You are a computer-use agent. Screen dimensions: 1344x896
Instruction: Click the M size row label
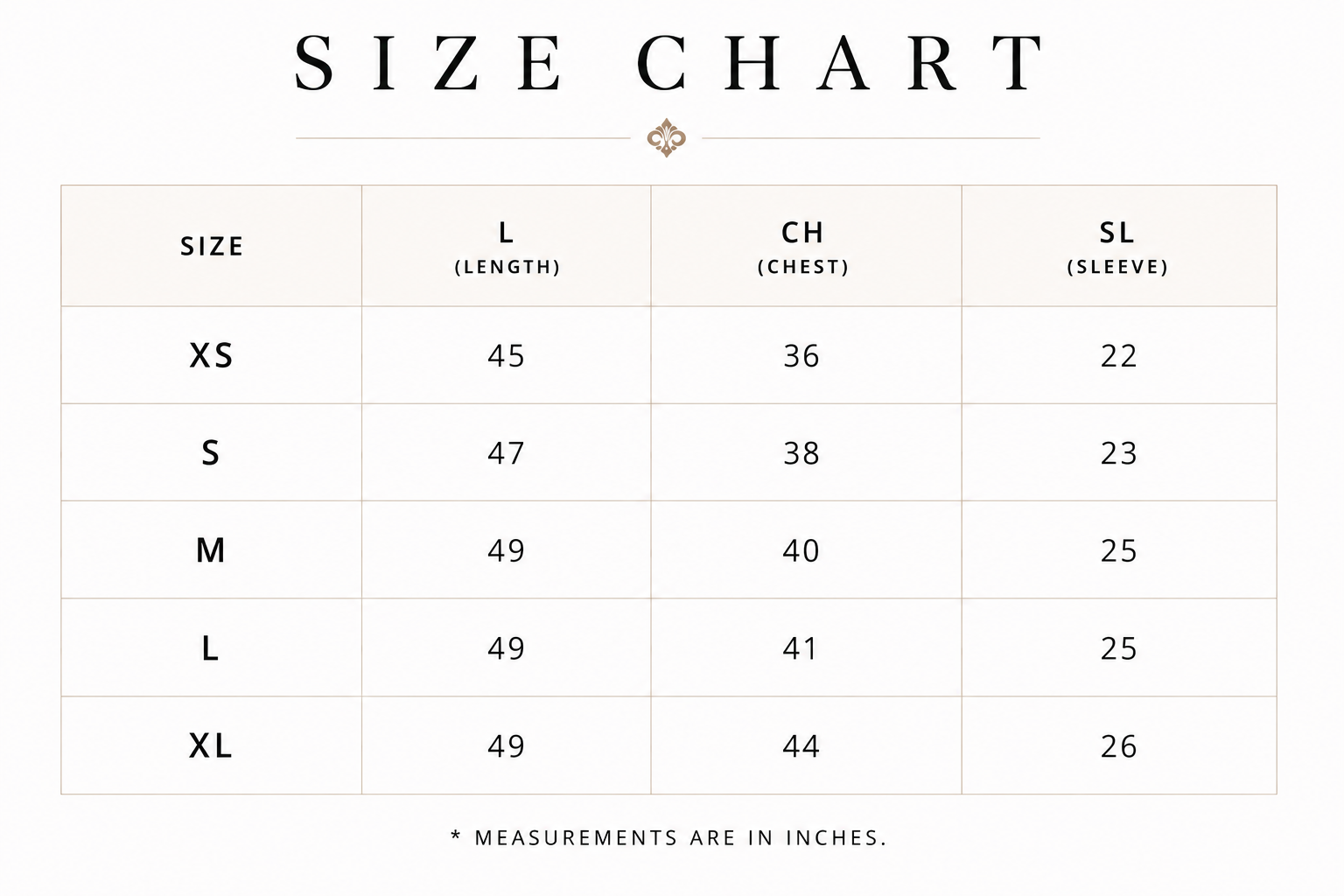pos(210,550)
